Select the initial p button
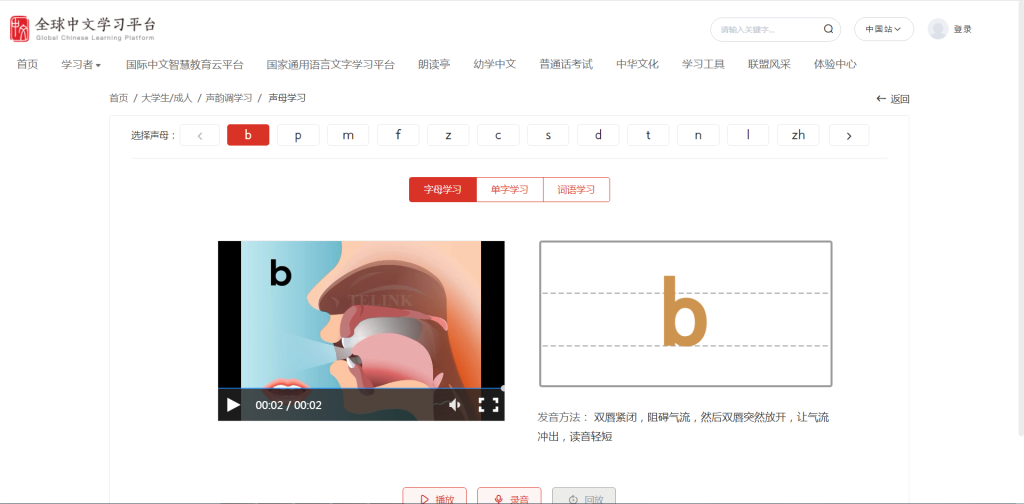 point(298,135)
